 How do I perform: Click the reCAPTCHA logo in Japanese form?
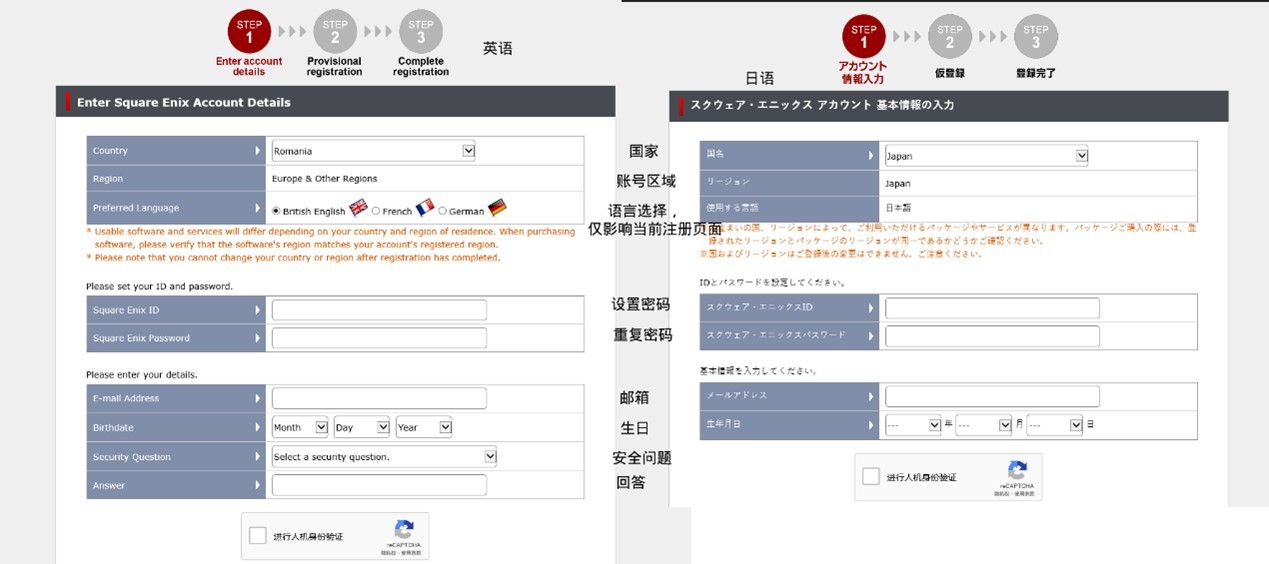(x=1017, y=471)
